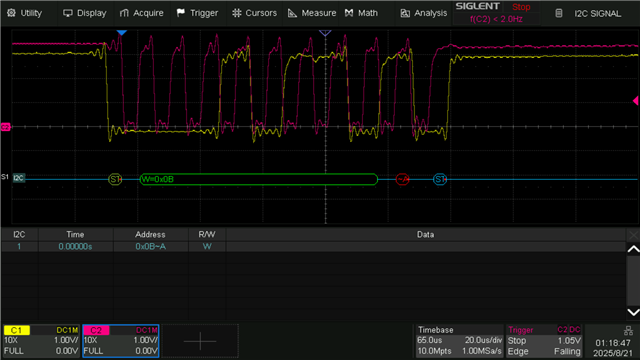Open the Measure menu
Screen dimensions: 640x360
pos(312,13)
